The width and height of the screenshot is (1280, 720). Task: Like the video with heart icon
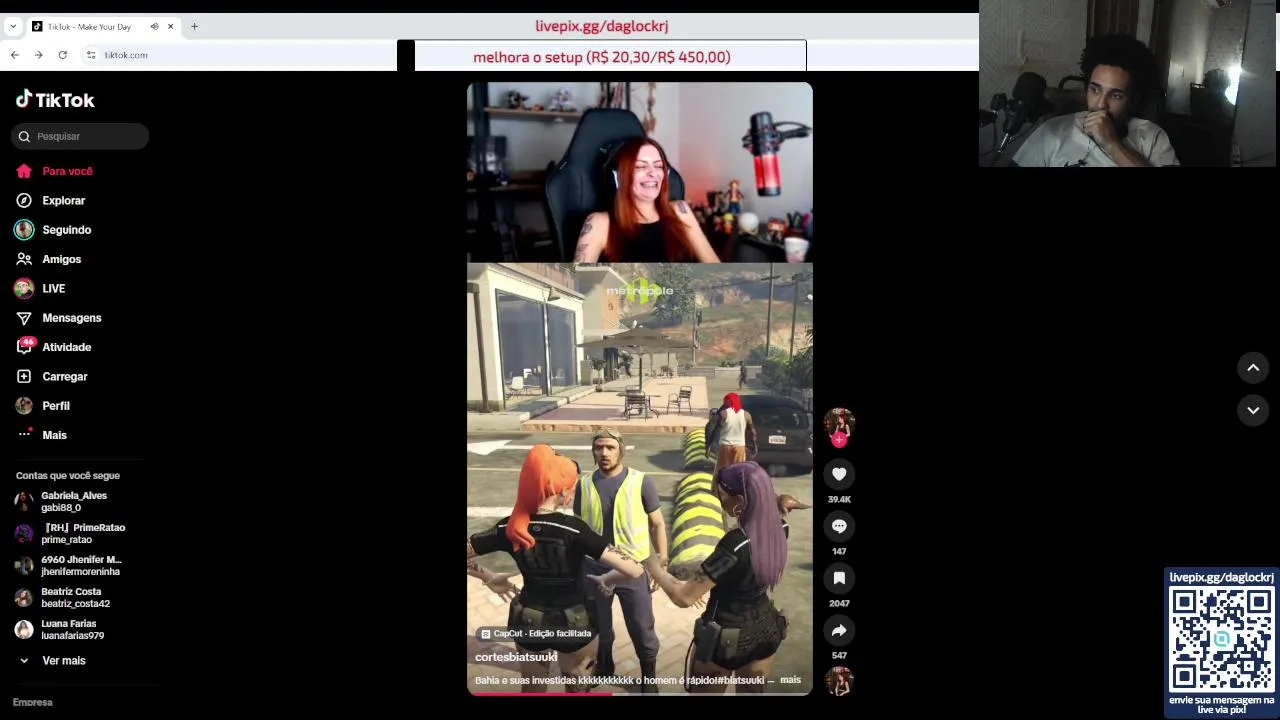coord(839,474)
